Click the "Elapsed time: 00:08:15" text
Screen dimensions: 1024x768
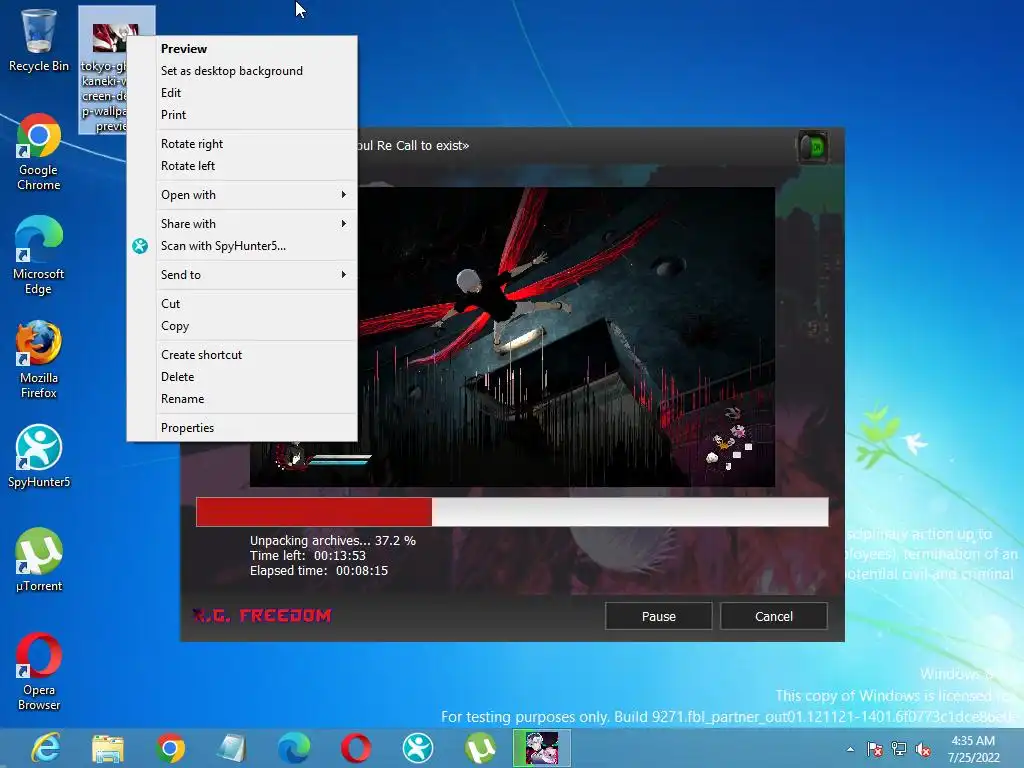[x=319, y=571]
